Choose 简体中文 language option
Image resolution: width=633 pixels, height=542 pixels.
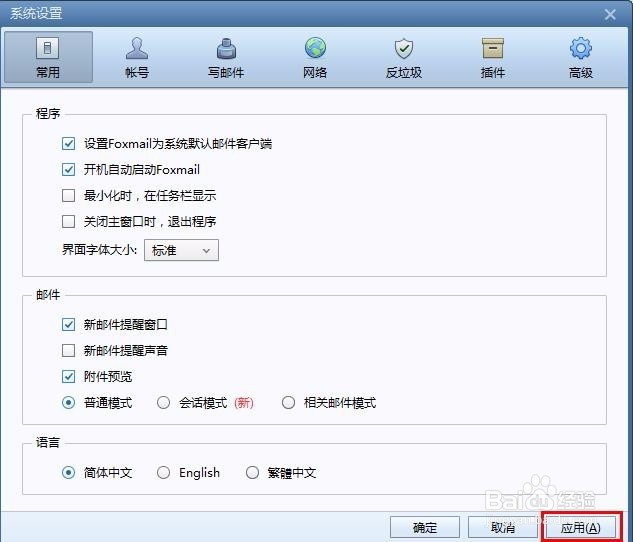point(68,473)
